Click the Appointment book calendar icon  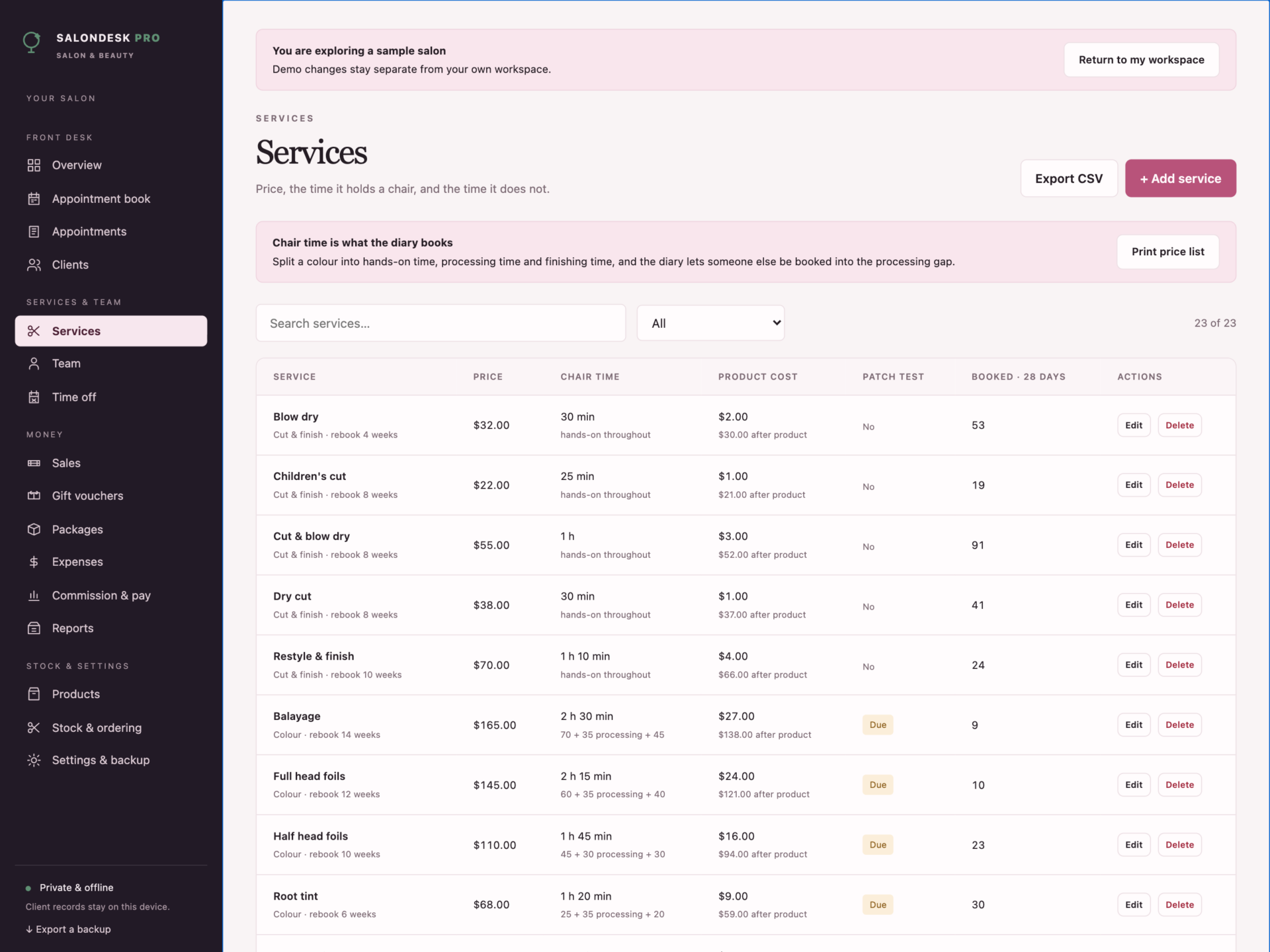click(34, 198)
